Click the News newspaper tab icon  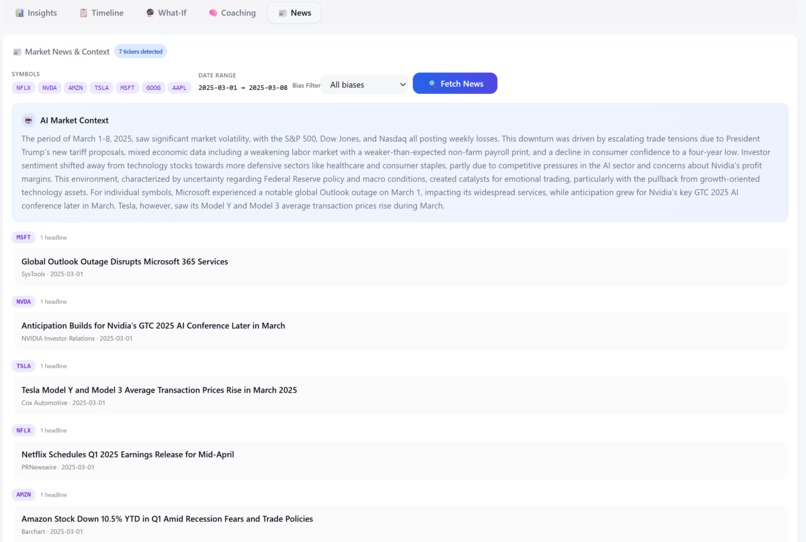coord(282,13)
